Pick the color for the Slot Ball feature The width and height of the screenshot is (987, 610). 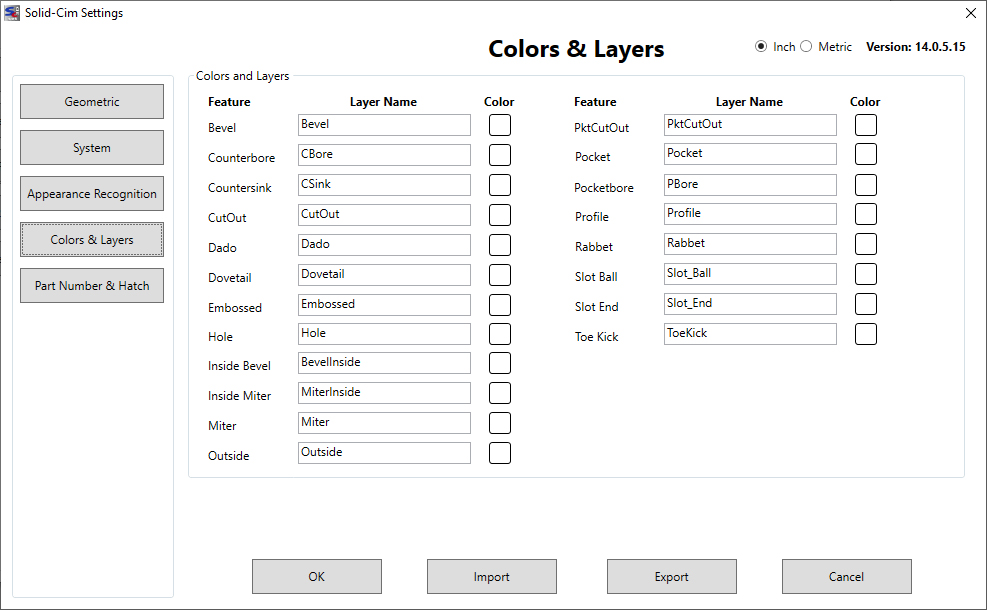click(866, 274)
